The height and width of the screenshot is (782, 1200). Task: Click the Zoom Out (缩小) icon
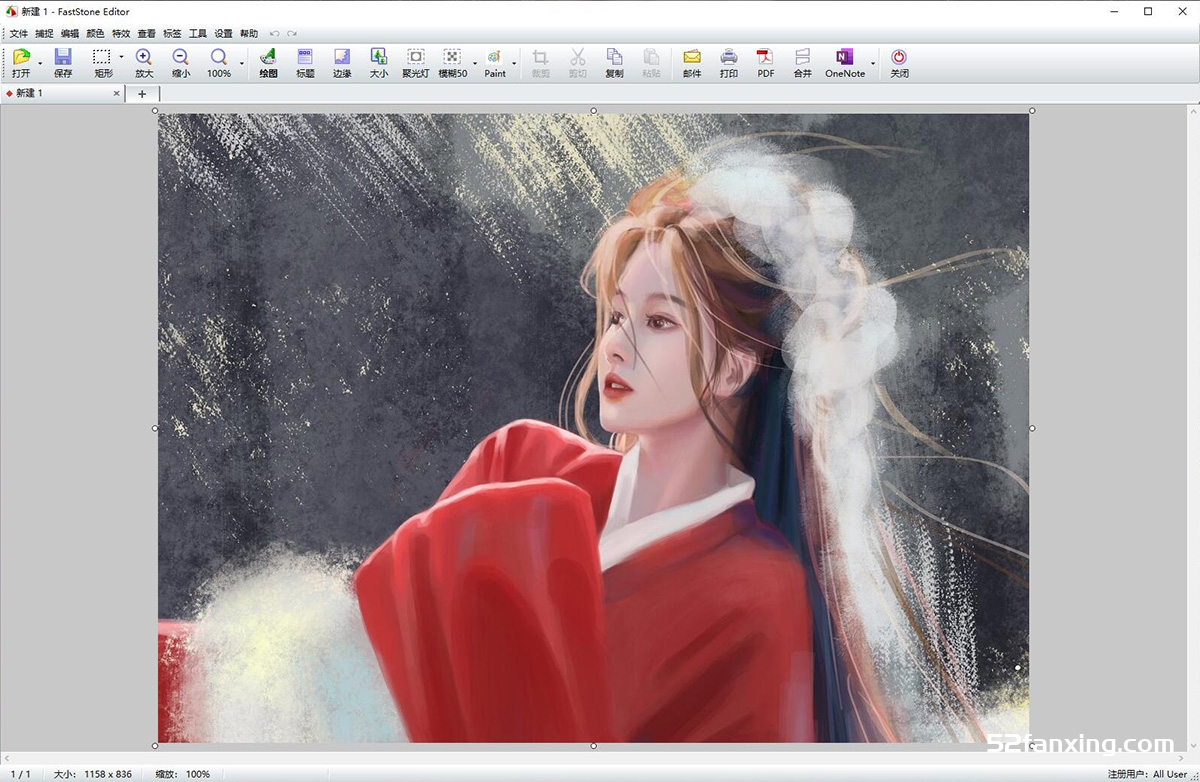[x=181, y=62]
